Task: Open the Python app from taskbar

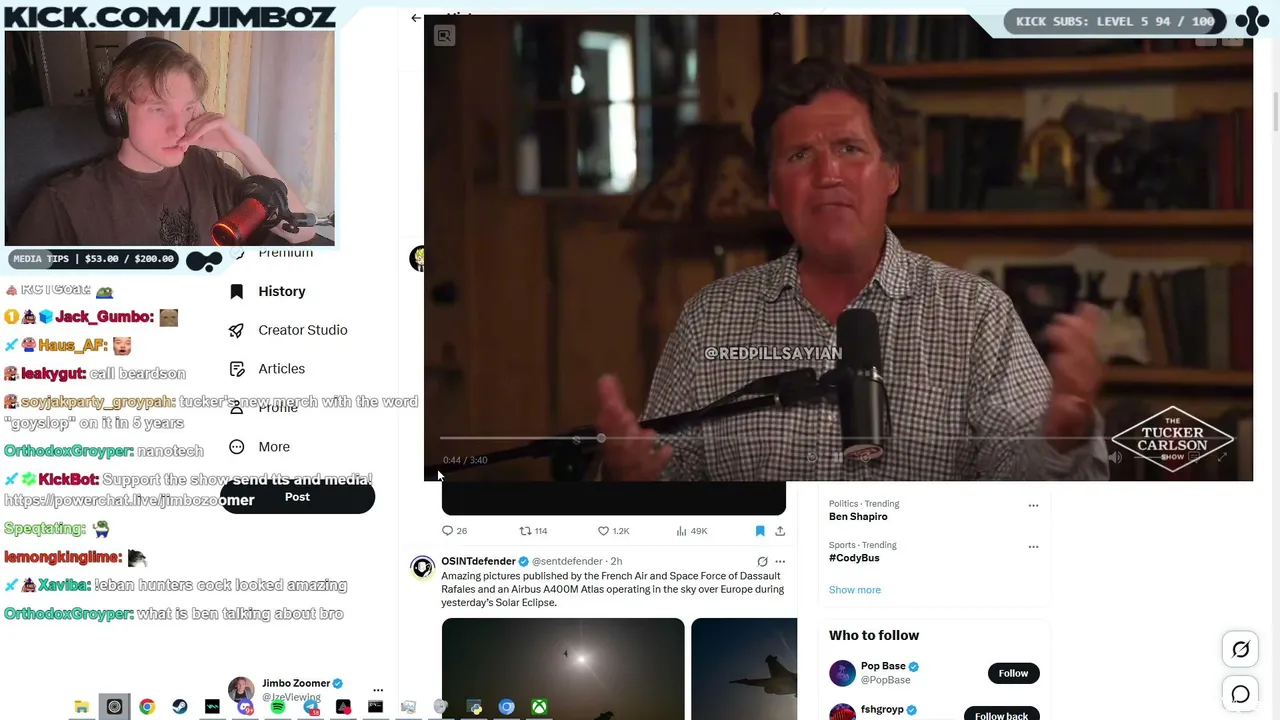Action: (474, 707)
